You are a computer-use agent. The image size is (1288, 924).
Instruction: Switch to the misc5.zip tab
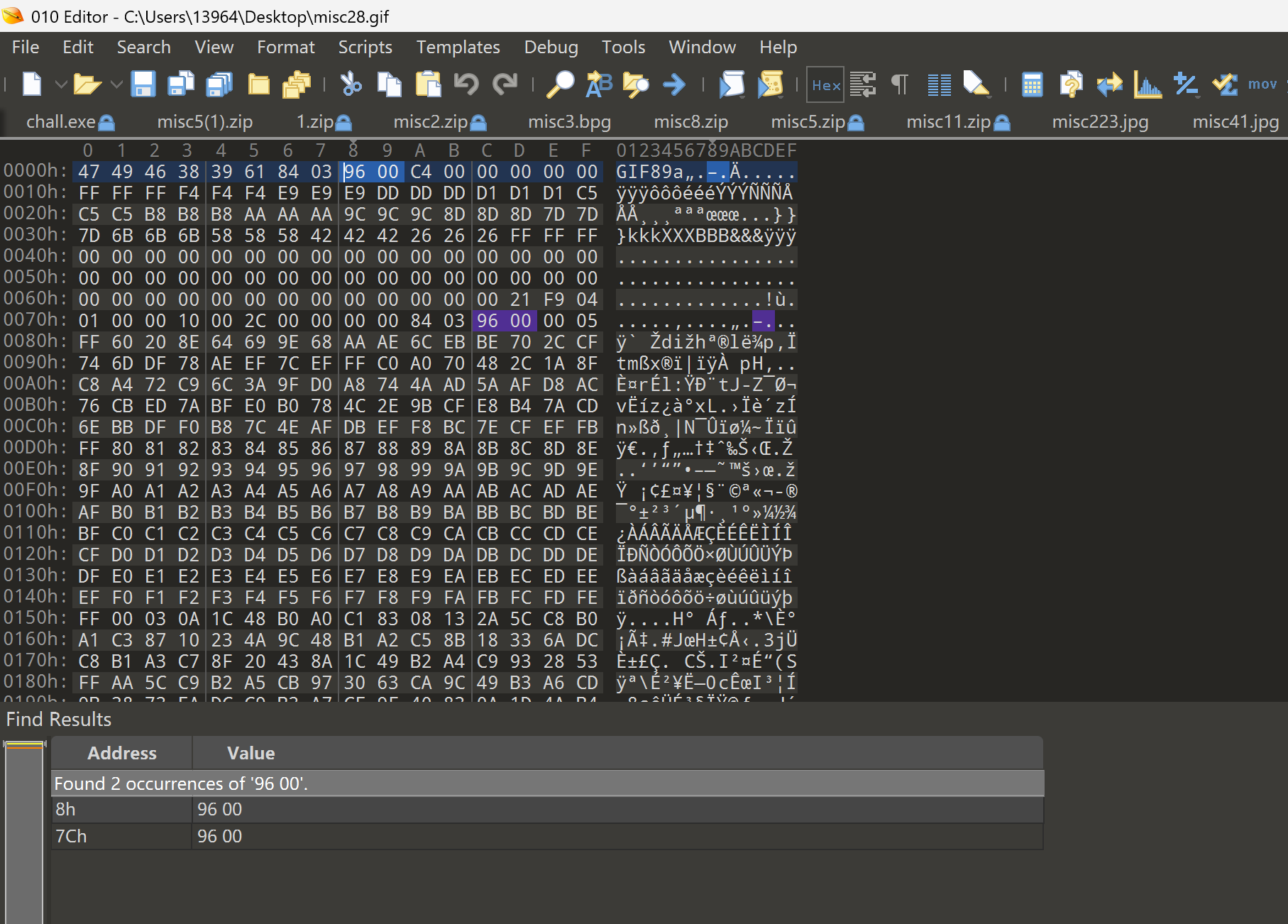pyautogui.click(x=818, y=122)
